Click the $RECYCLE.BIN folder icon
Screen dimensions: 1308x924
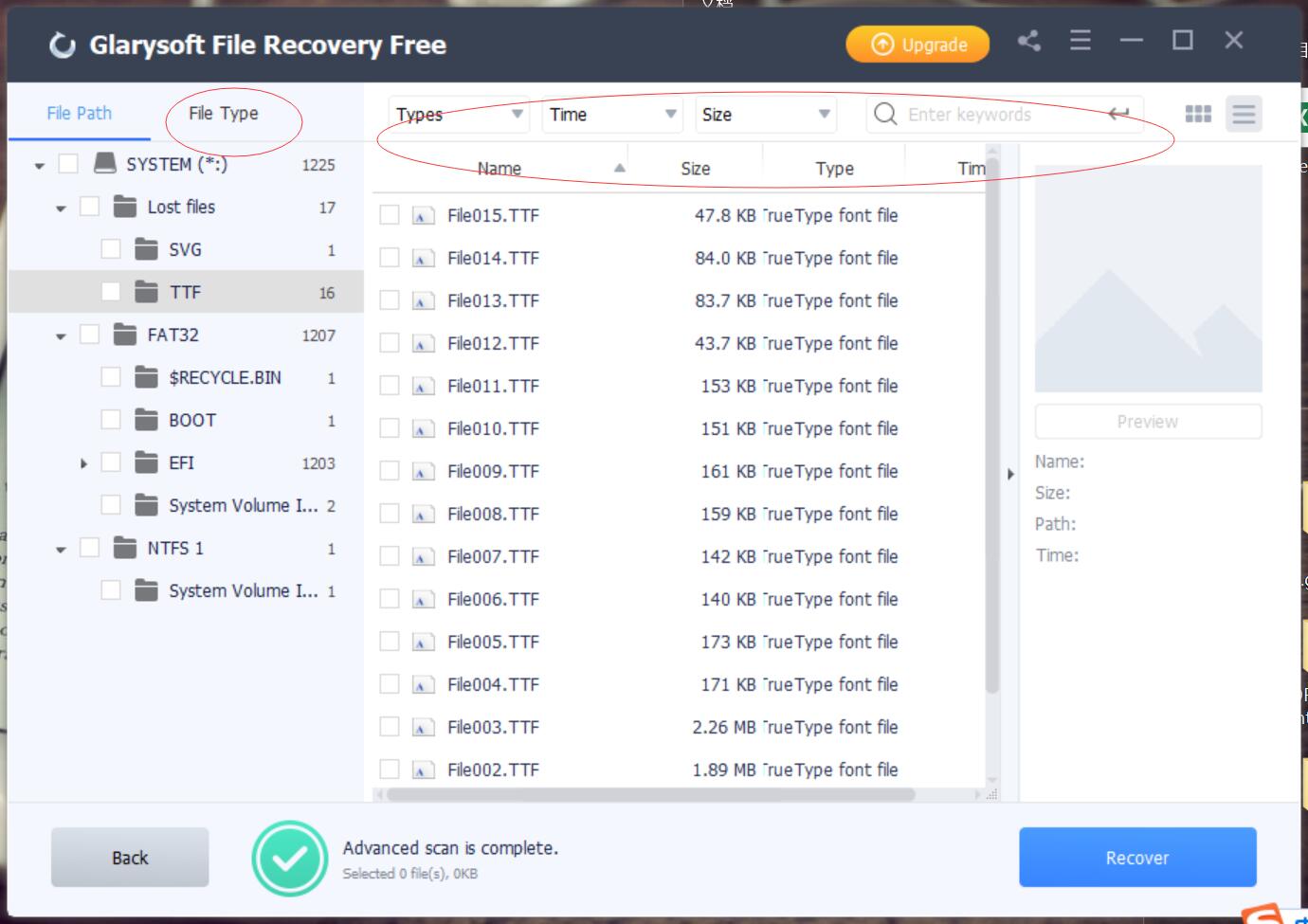146,377
